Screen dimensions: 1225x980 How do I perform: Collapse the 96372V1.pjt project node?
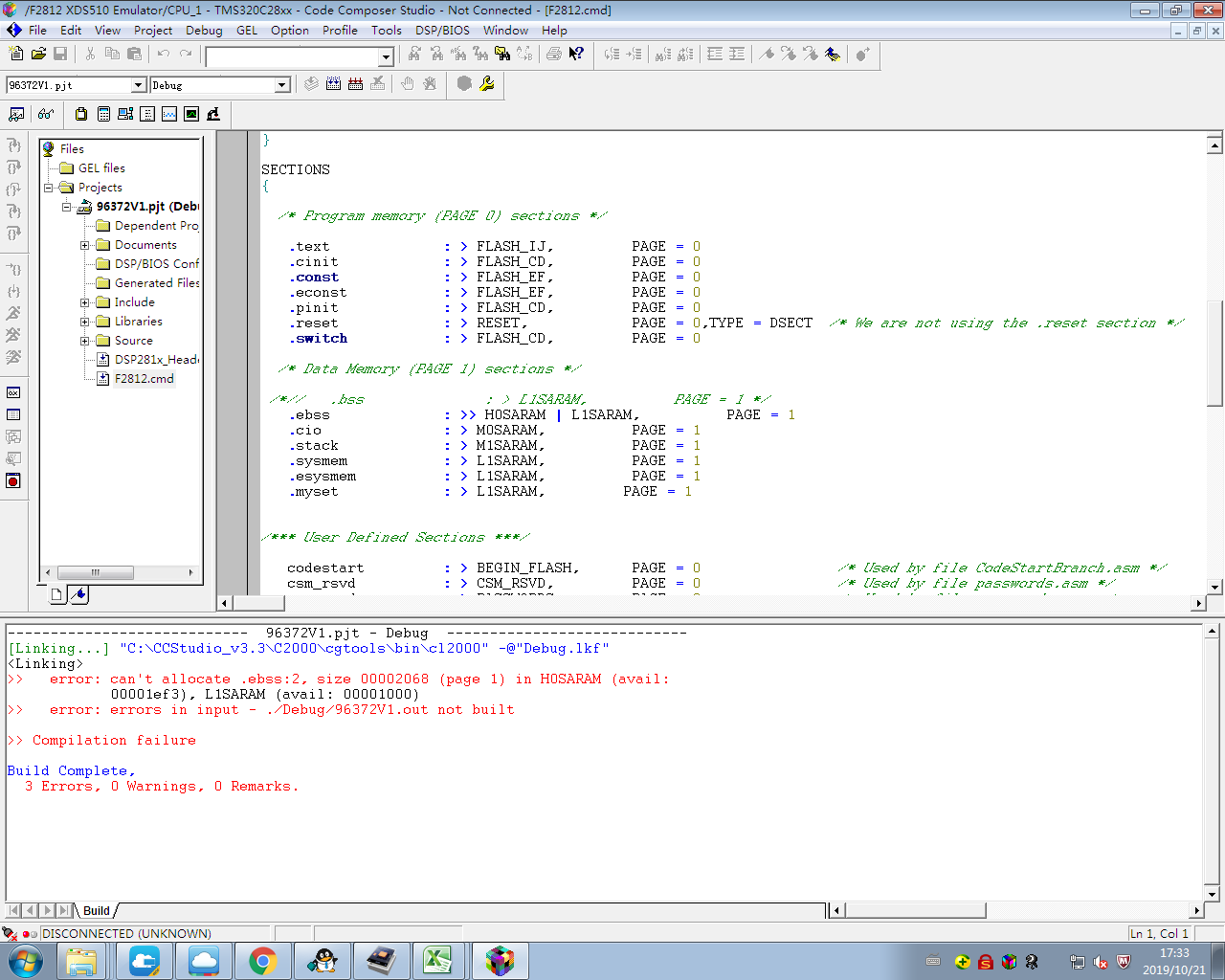66,207
